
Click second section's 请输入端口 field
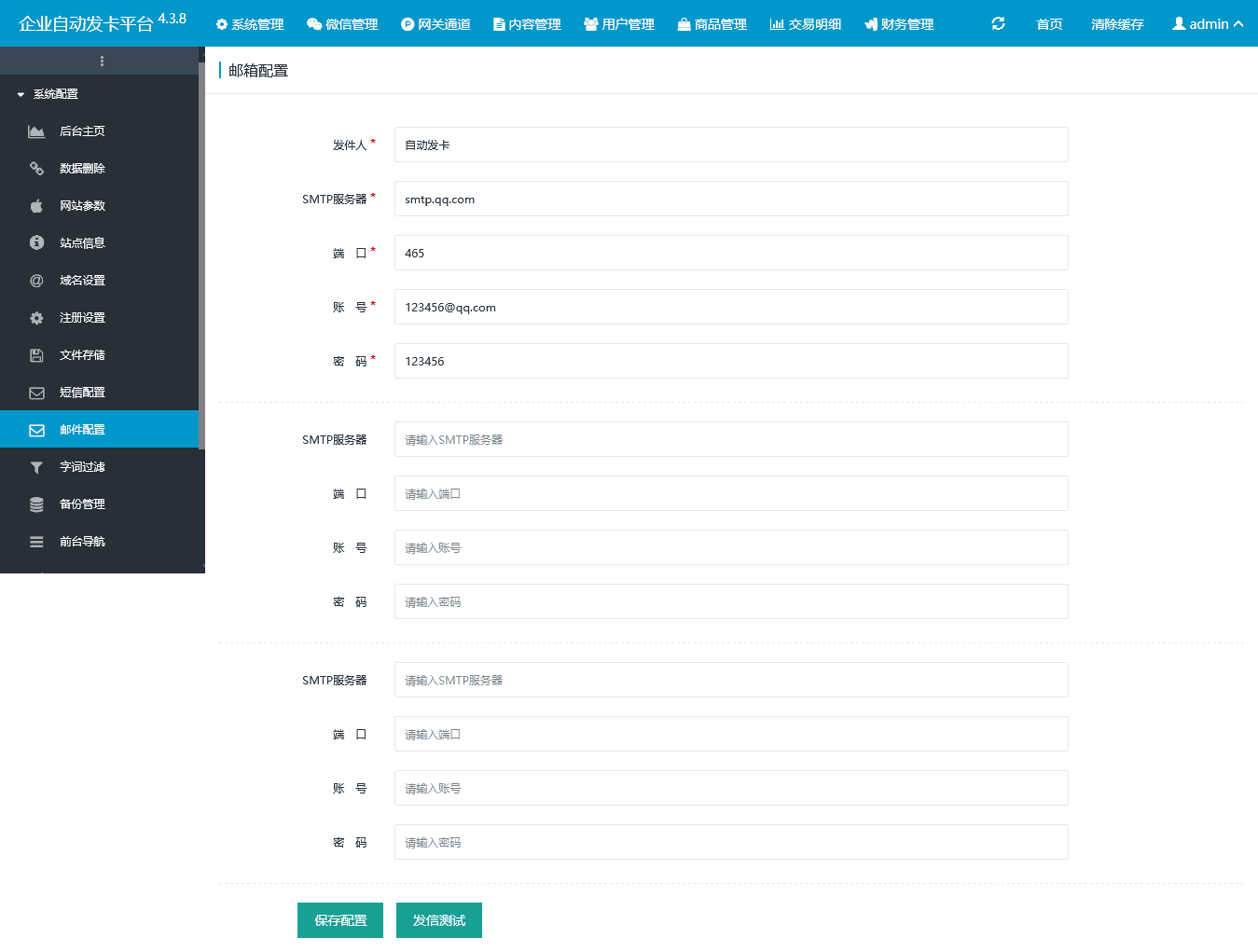point(731,493)
